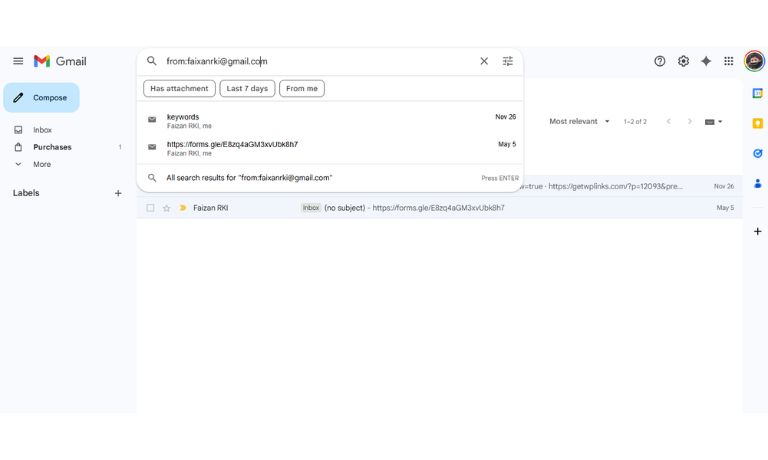The height and width of the screenshot is (460, 768).
Task: Expand the More folders list
Action: (42, 164)
